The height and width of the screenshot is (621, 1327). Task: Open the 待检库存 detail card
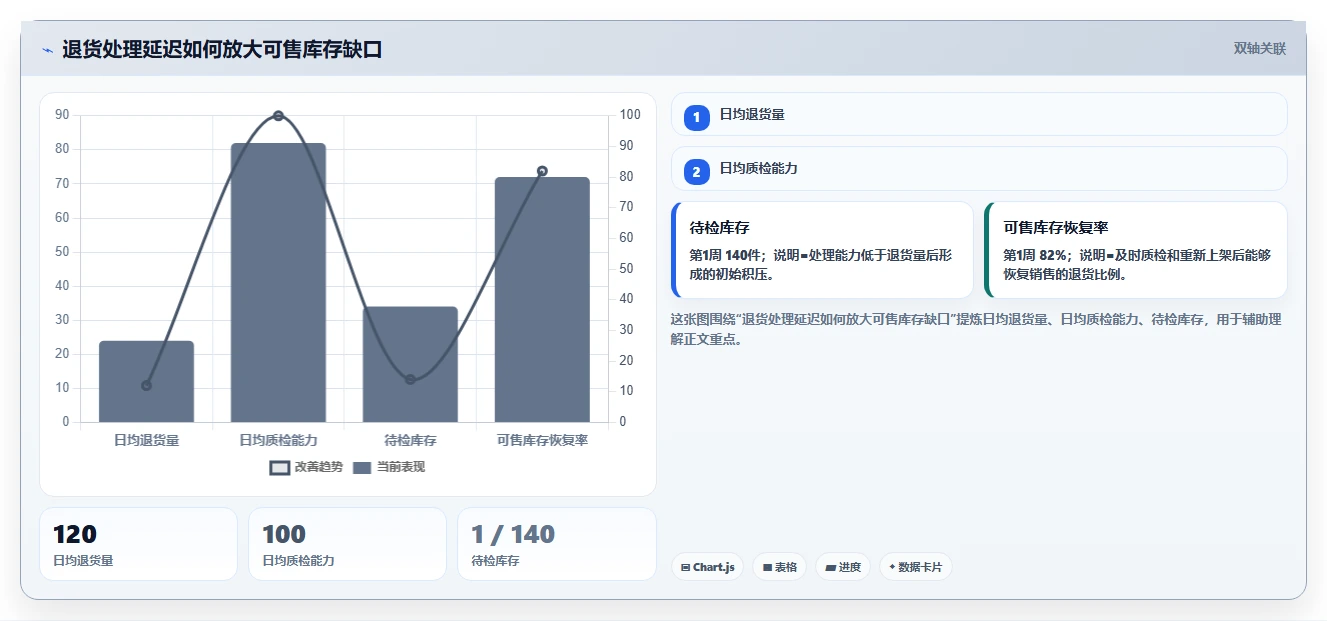822,250
